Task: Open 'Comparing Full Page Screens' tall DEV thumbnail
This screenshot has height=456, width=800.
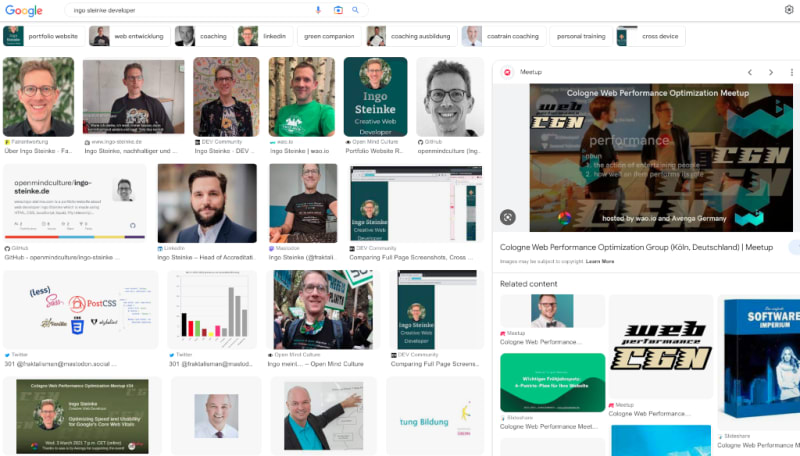Action: click(x=437, y=310)
